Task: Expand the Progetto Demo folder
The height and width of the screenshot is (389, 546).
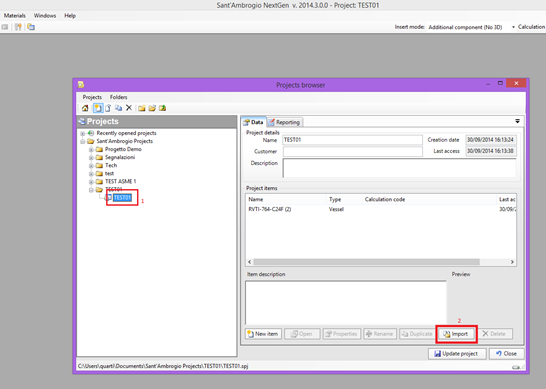Action: coord(91,149)
